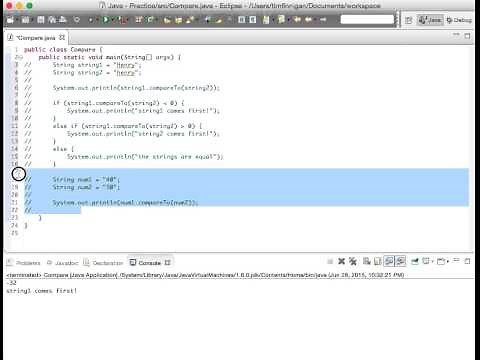Screen dimensions: 480x360
Task: Toggle Show Console on standard output change
Action: [x=389, y=261]
